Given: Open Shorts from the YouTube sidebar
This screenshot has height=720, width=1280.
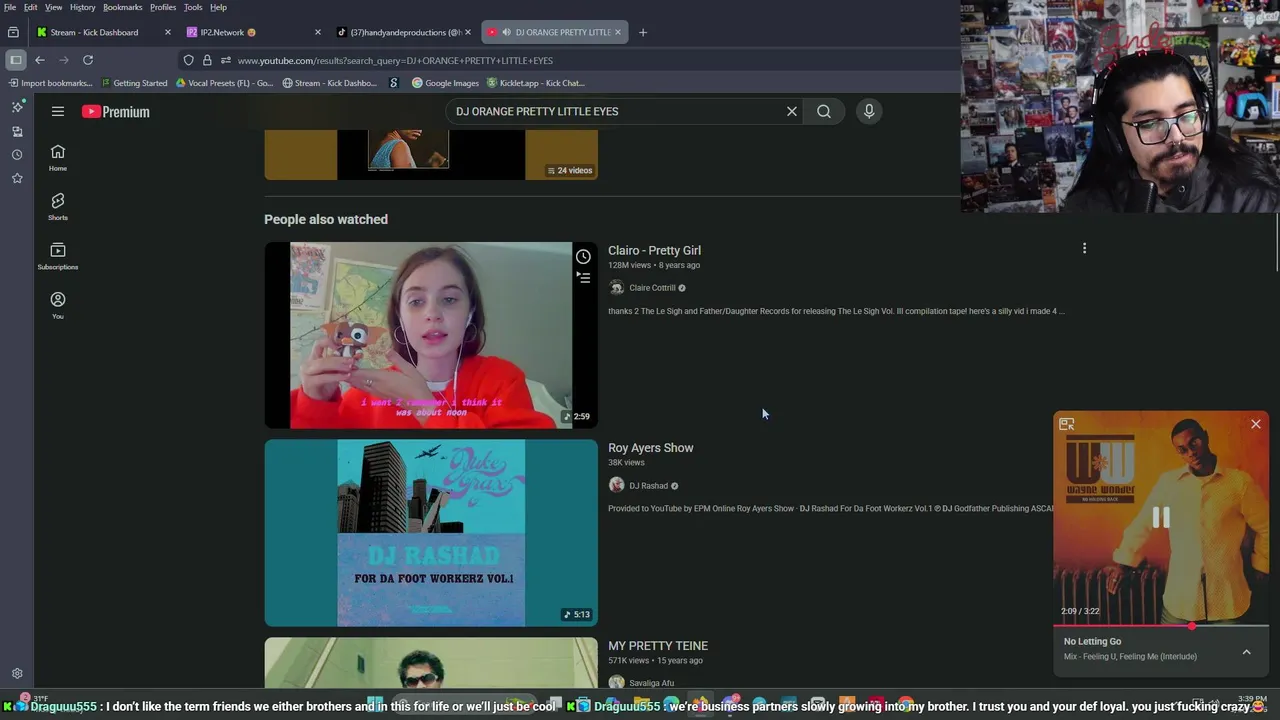Looking at the screenshot, I should coord(58,206).
